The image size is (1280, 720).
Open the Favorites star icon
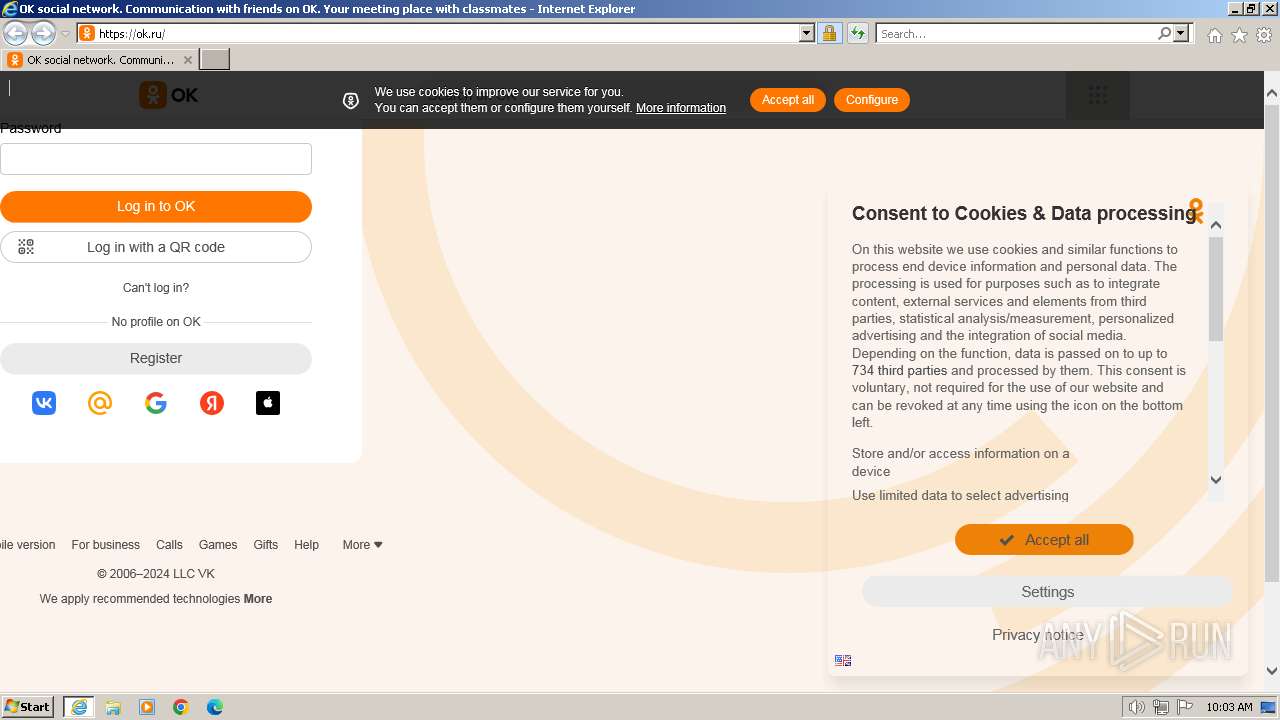click(x=1239, y=35)
